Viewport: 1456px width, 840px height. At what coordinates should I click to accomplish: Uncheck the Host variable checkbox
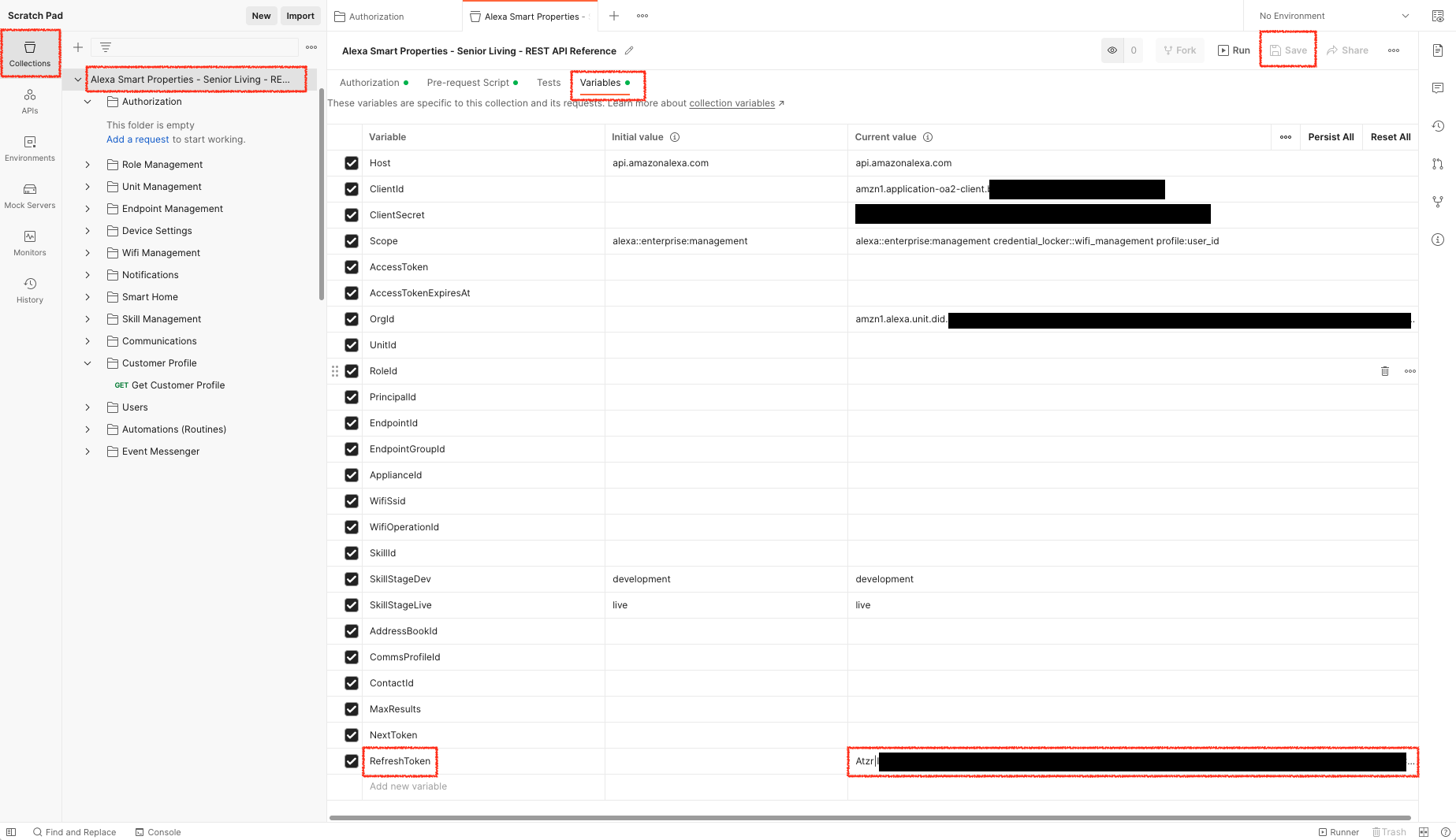(x=352, y=163)
